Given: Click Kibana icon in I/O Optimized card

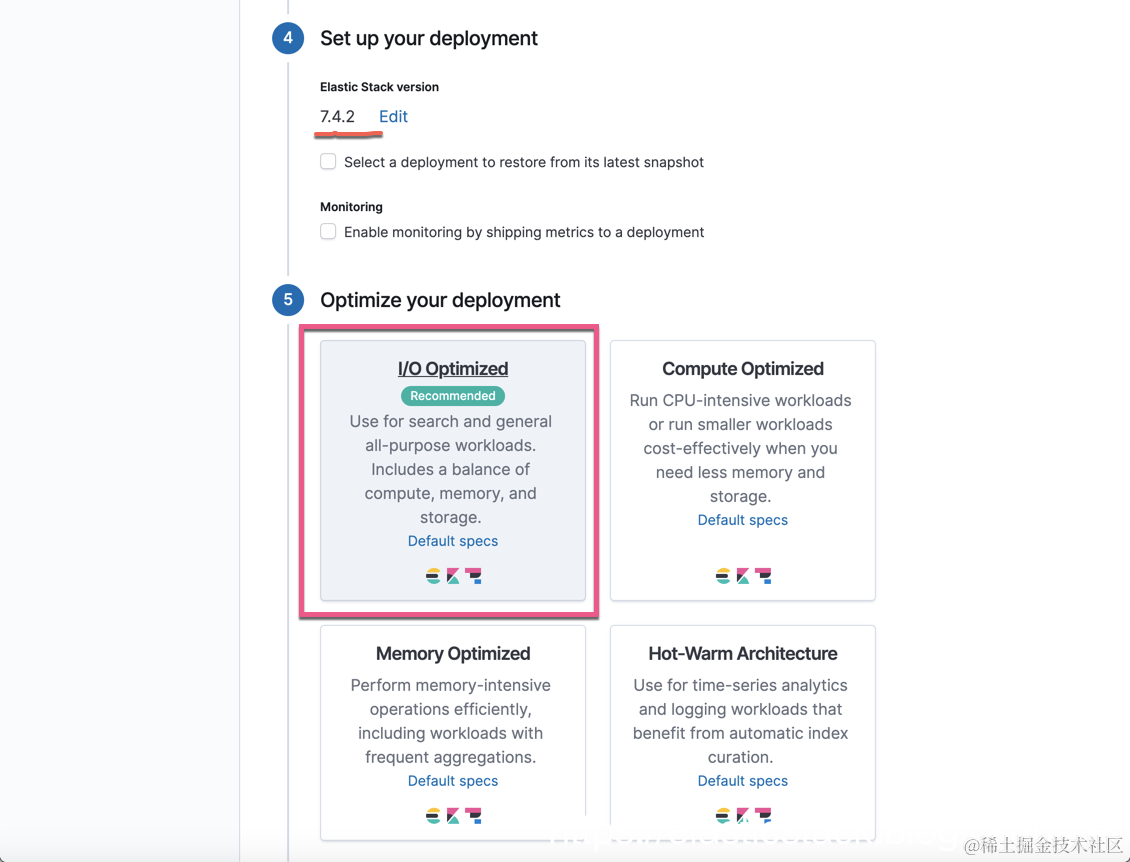Looking at the screenshot, I should coord(453,576).
